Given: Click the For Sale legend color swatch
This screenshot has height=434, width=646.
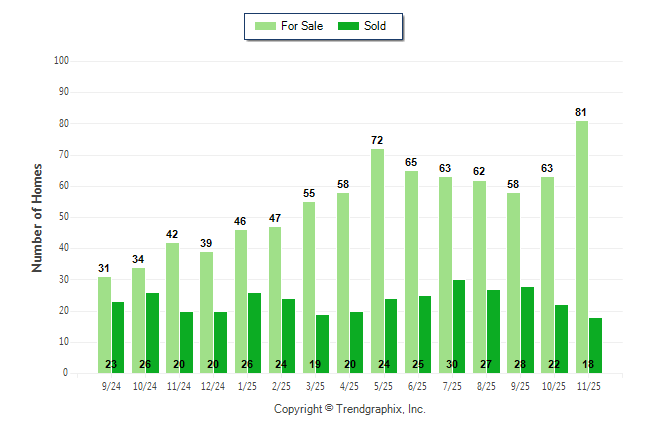Looking at the screenshot, I should (x=266, y=26).
